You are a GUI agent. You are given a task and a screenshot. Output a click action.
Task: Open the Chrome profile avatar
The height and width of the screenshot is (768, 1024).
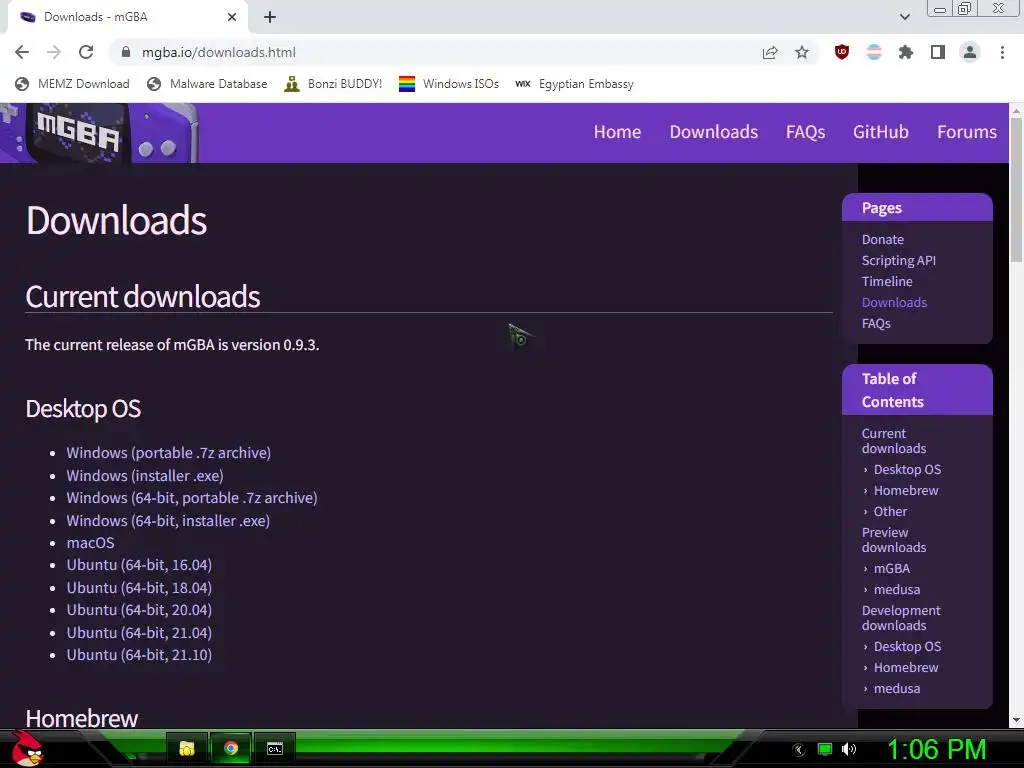(x=970, y=52)
